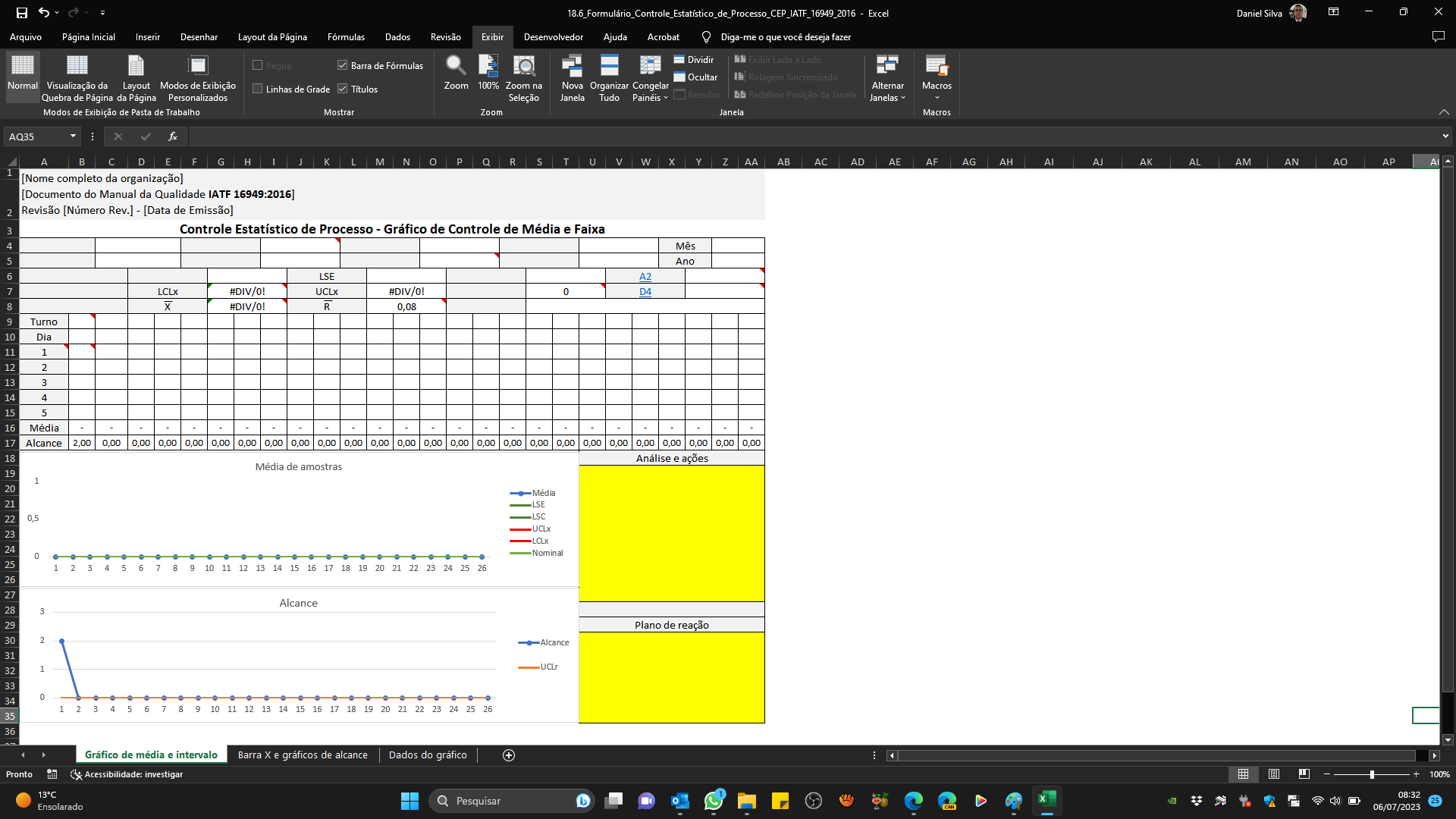This screenshot has height=819, width=1456.
Task: Switch to Visualização da Quebra de Página view
Action: (77, 74)
